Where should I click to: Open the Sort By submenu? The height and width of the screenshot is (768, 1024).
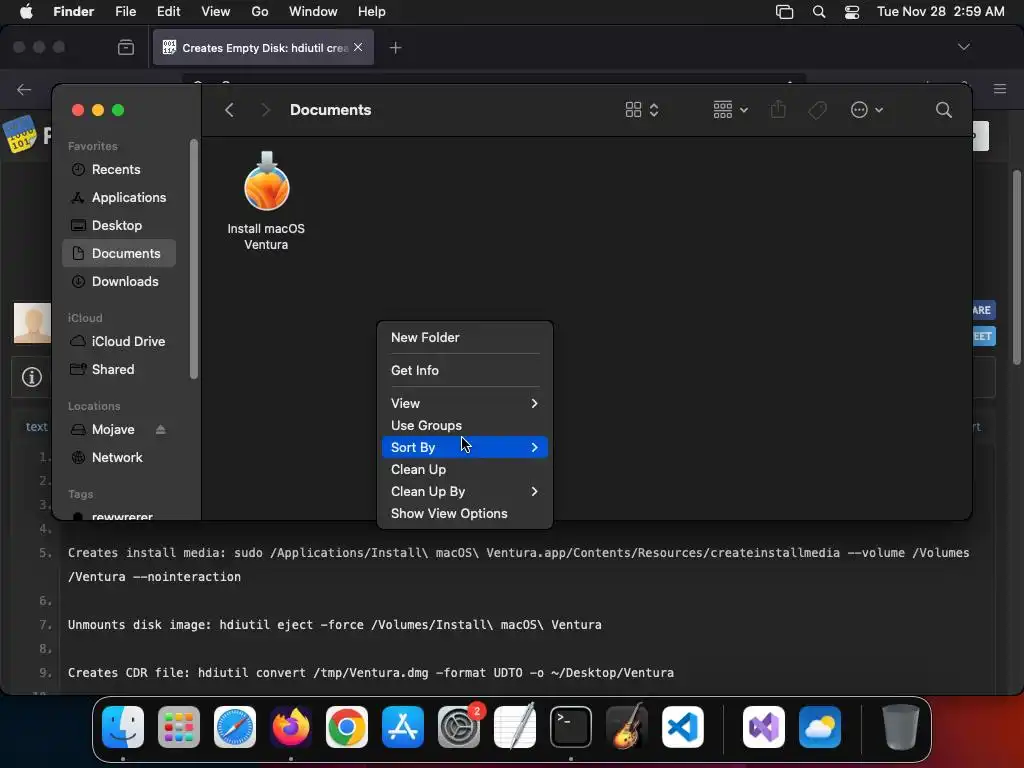[465, 447]
